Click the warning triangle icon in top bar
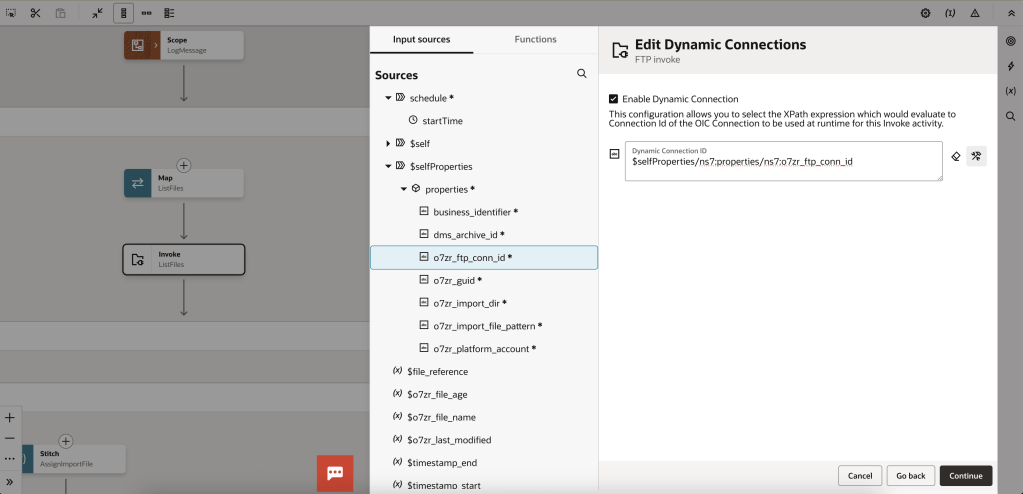The width and height of the screenshot is (1023, 494). (974, 13)
